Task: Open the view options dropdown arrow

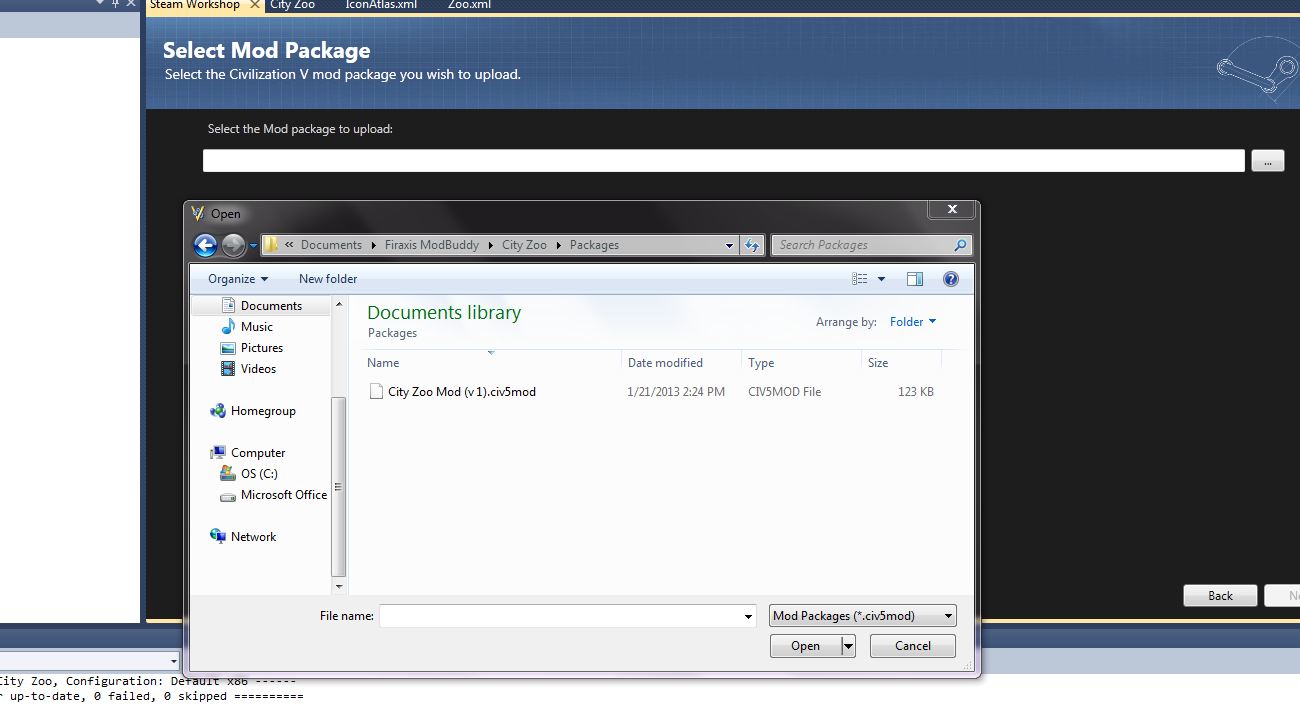Action: (881, 279)
